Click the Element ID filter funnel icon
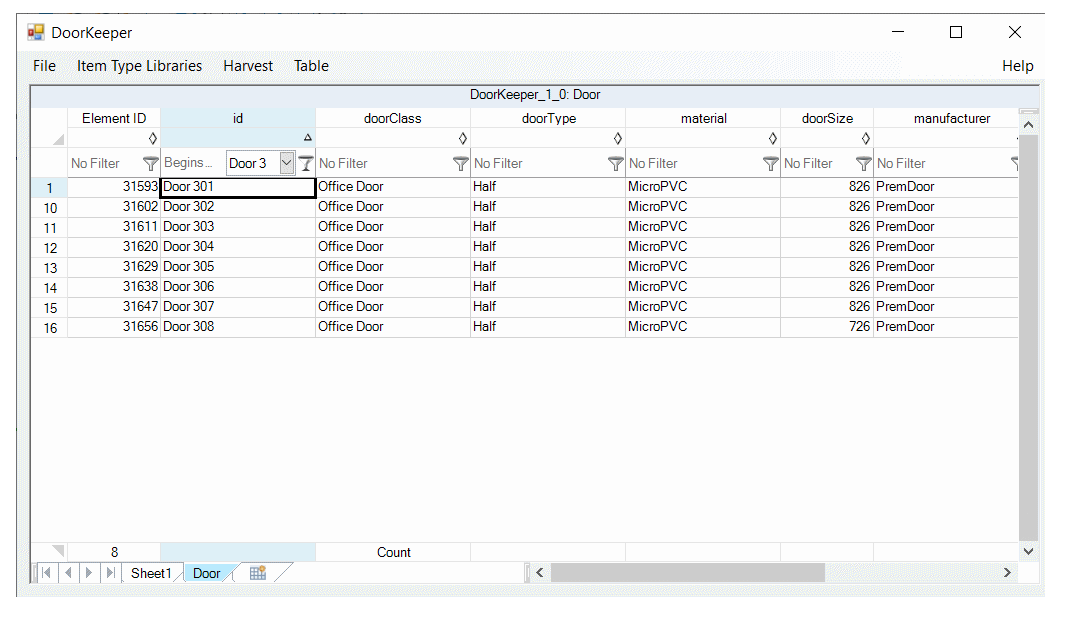Viewport: 1065px width, 617px height. point(150,163)
